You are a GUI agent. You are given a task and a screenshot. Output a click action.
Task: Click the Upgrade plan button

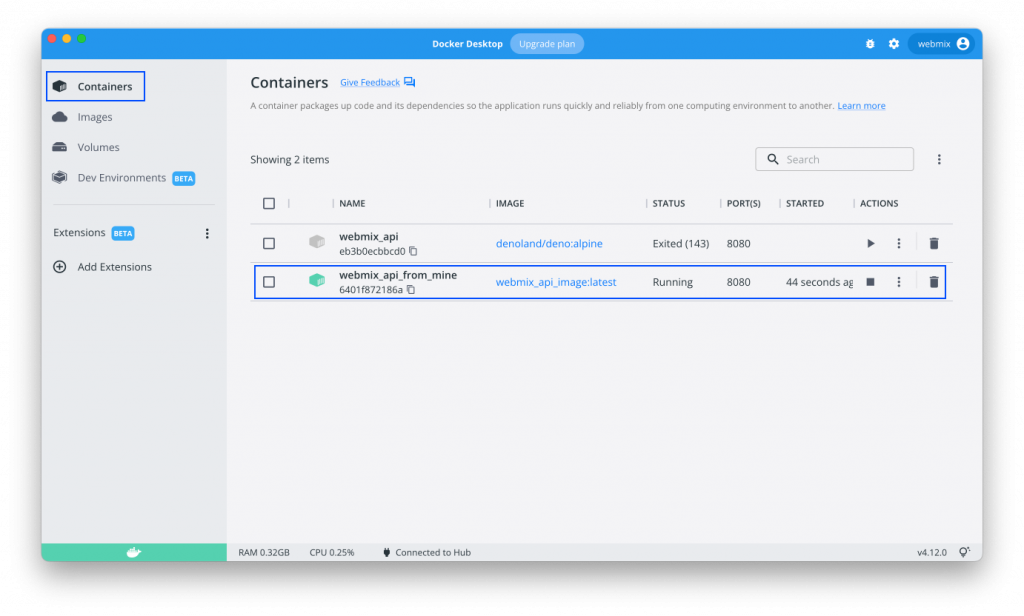(547, 44)
